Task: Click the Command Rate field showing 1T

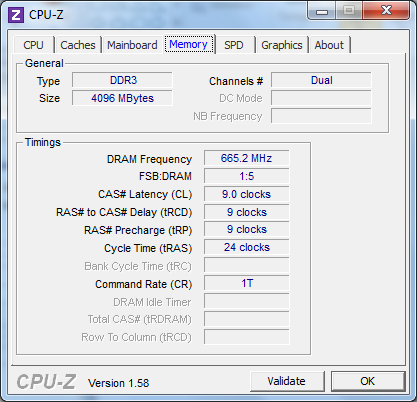Action: click(247, 283)
